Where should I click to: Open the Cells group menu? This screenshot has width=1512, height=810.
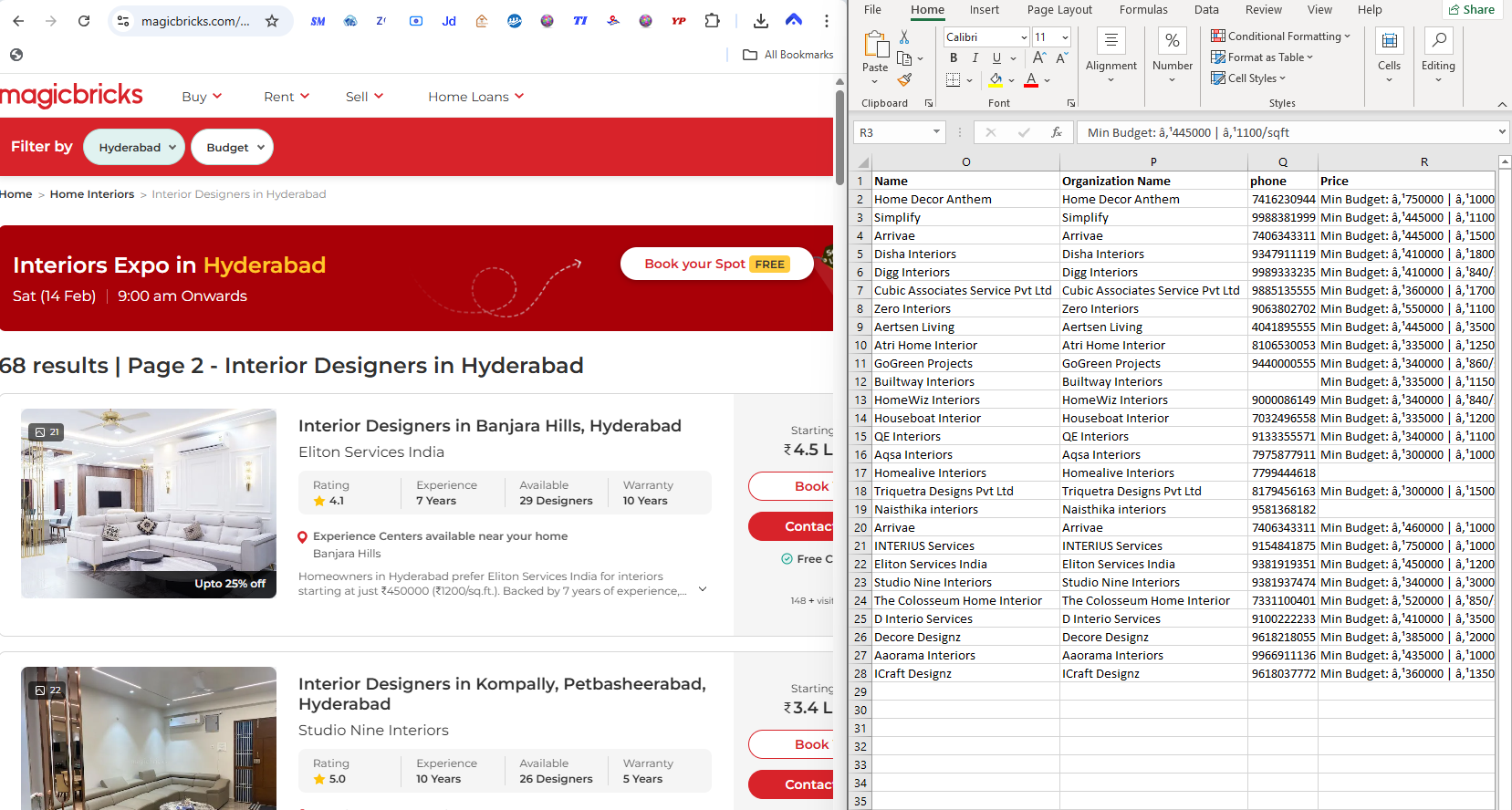(1389, 56)
